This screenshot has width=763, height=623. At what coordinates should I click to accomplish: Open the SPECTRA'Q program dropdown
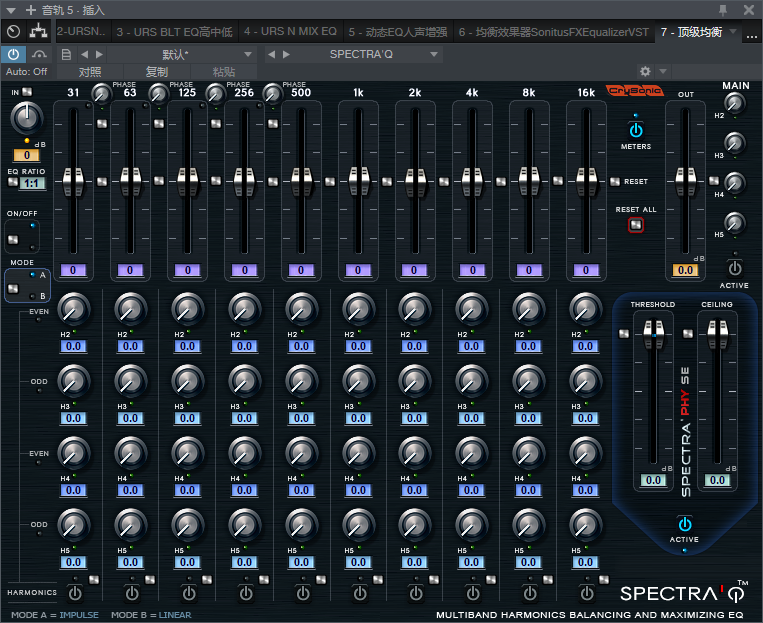pyautogui.click(x=368, y=55)
